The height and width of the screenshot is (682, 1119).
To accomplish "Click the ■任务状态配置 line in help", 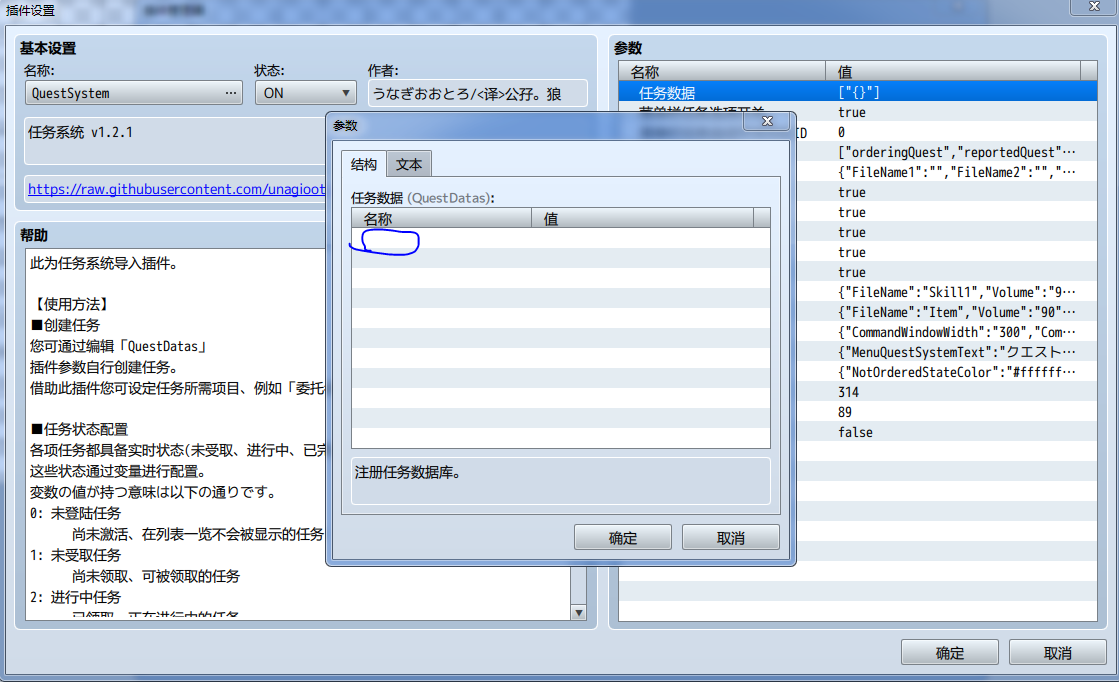I will pos(79,429).
